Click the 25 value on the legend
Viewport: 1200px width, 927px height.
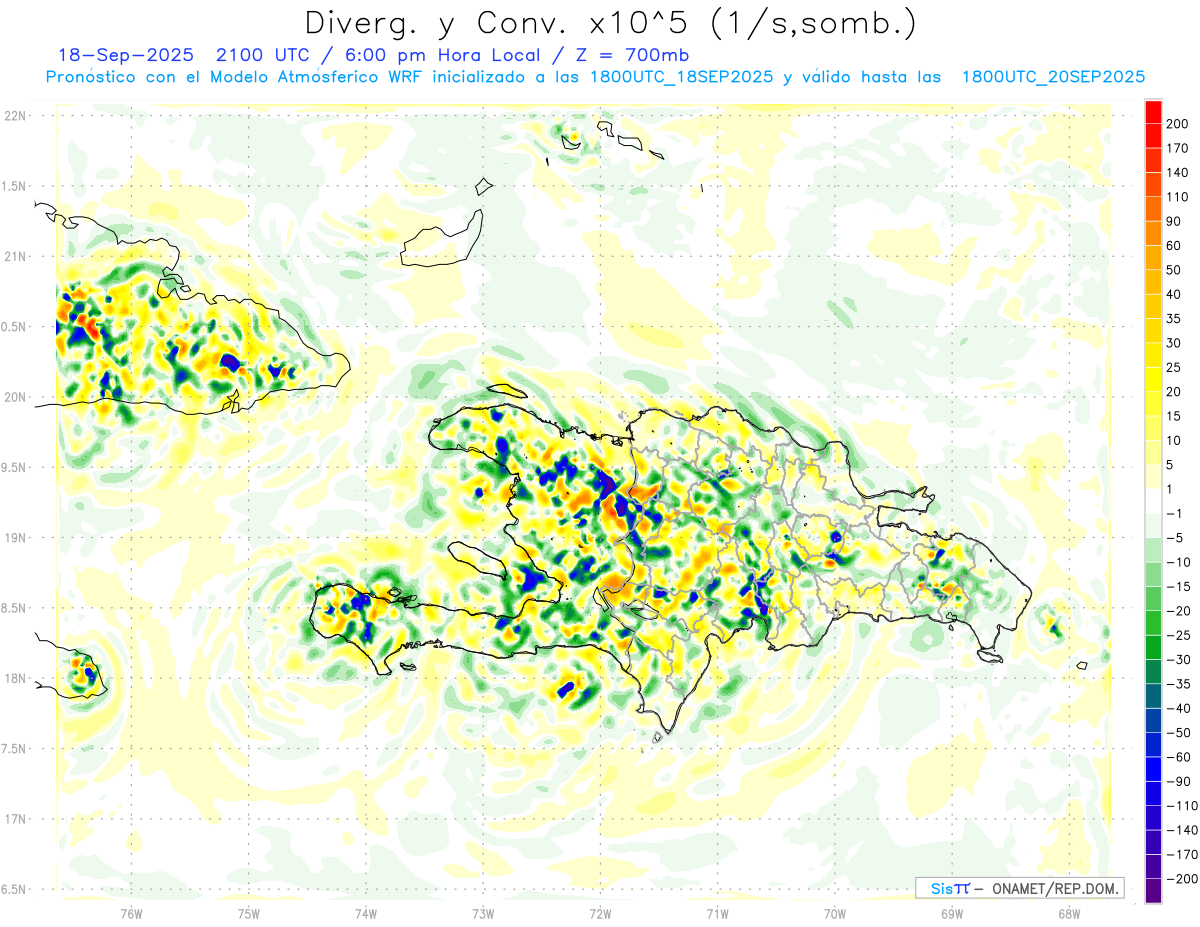[1174, 368]
